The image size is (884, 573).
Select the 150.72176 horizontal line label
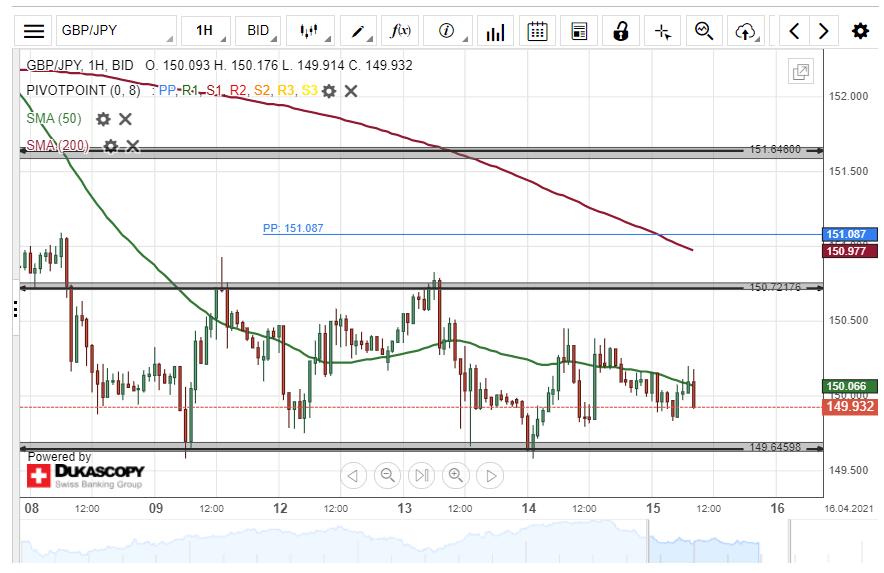tap(775, 287)
